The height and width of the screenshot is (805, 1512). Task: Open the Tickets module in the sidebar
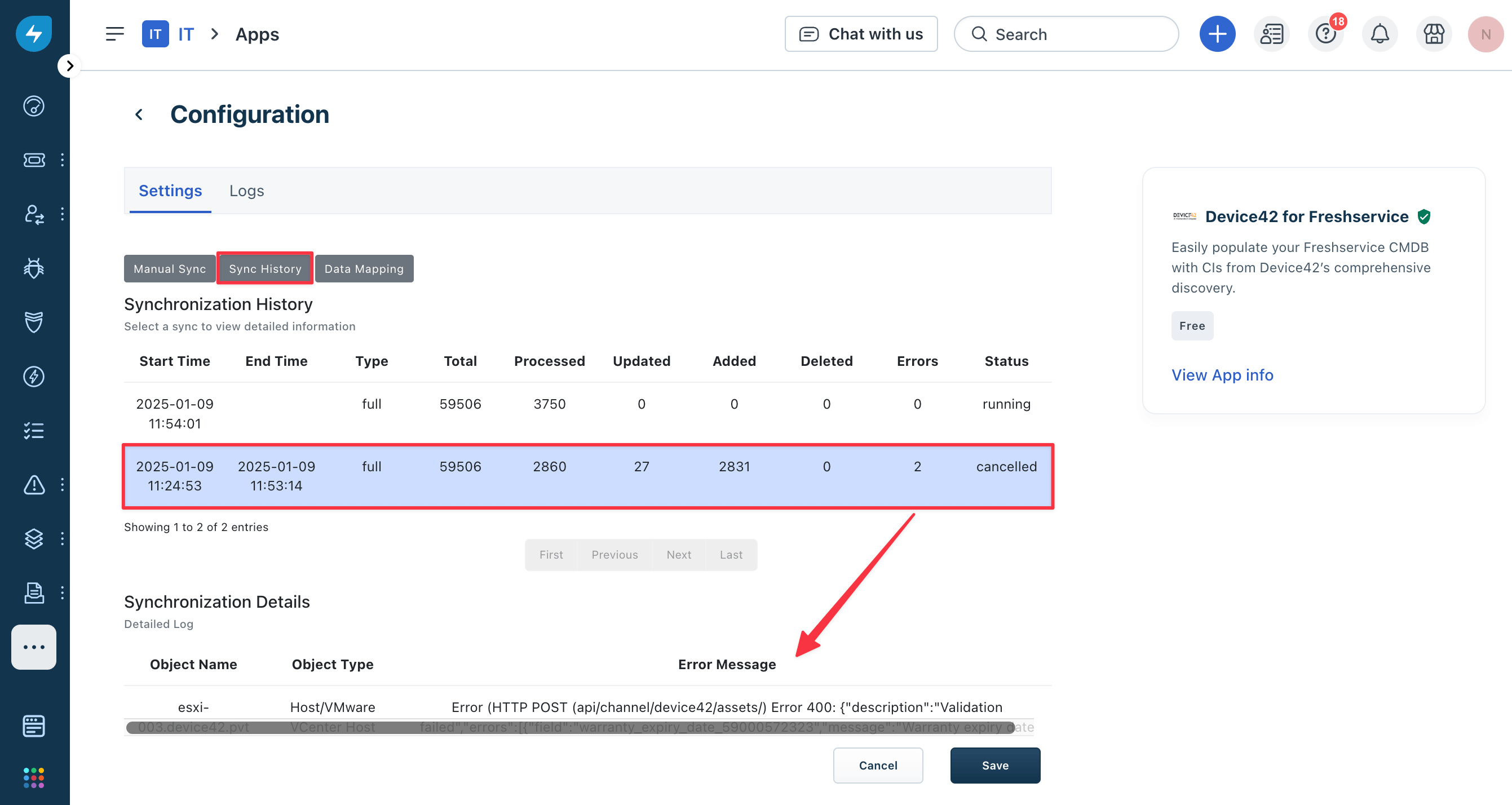tap(33, 160)
